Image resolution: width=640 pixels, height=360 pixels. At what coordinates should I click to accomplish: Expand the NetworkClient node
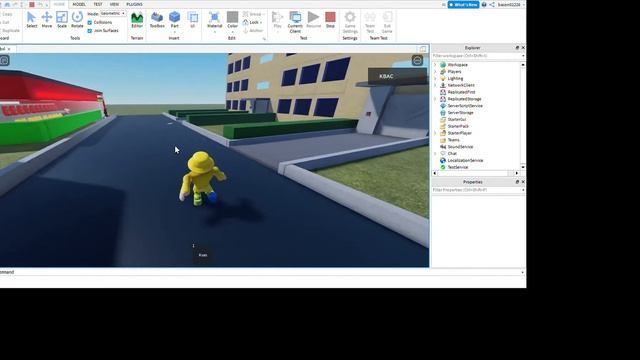[x=435, y=85]
